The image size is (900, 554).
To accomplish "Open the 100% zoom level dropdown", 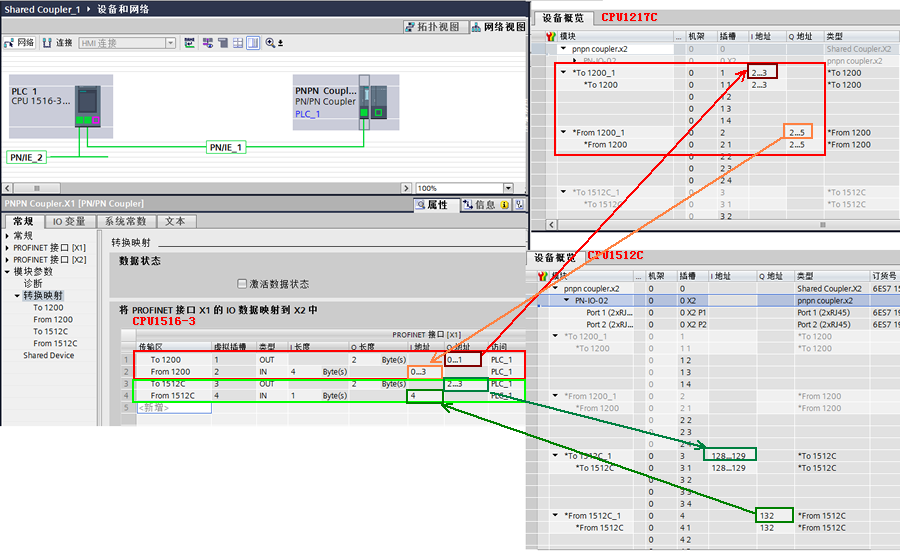I will (508, 188).
